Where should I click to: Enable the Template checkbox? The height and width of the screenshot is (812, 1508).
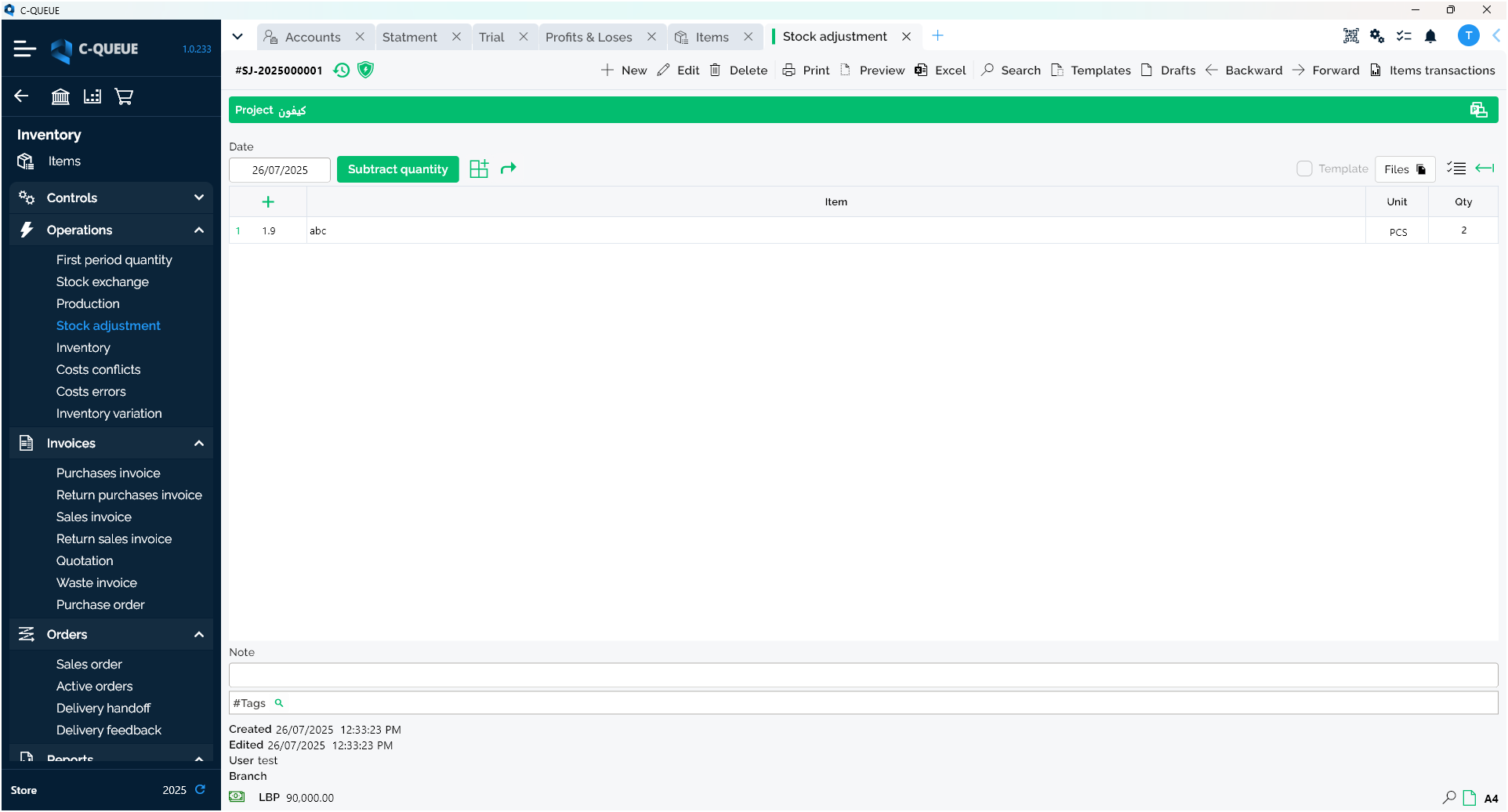[1304, 169]
